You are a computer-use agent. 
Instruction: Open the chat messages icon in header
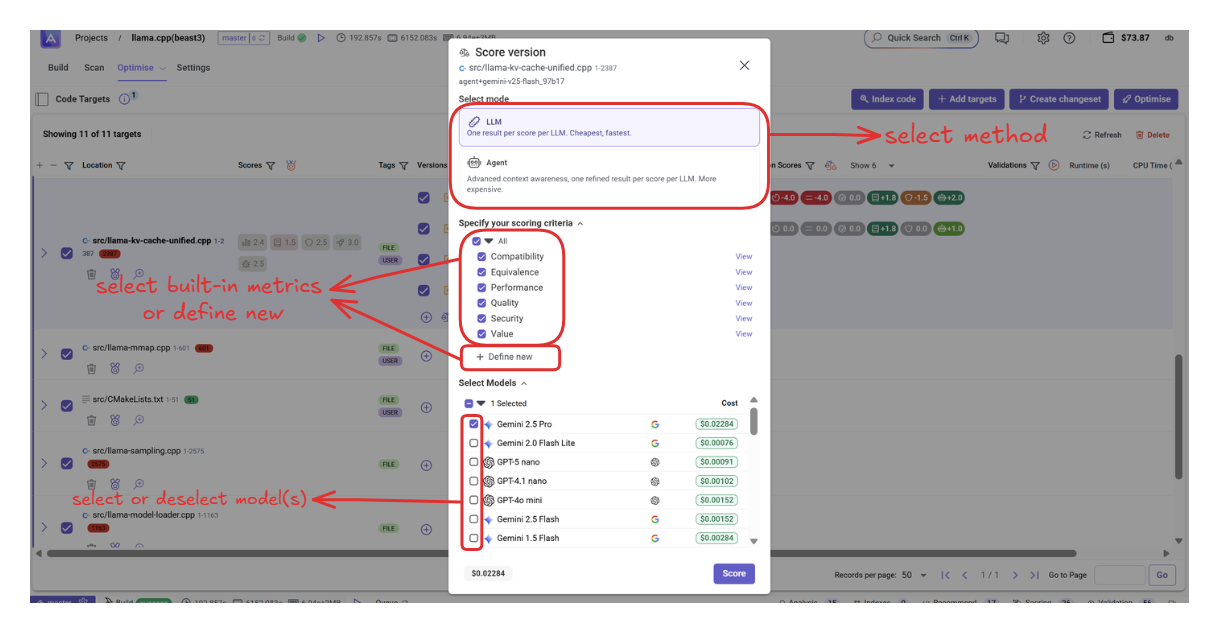pos(1002,38)
